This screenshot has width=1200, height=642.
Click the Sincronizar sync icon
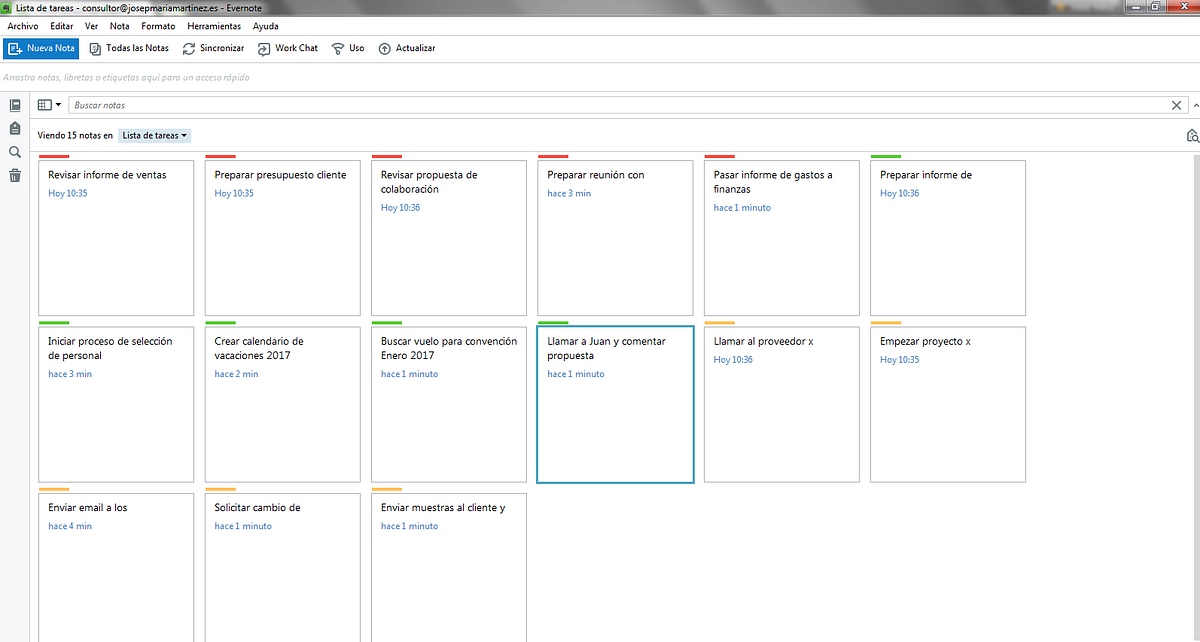point(189,48)
